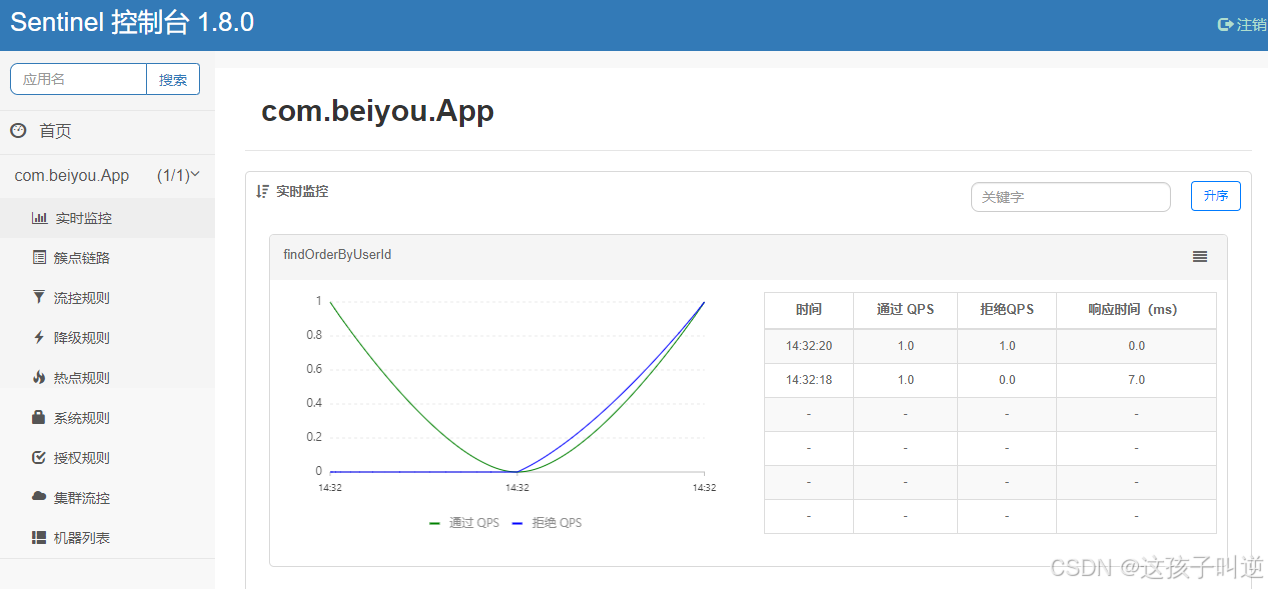Click the 通过 QPS column header

[905, 310]
